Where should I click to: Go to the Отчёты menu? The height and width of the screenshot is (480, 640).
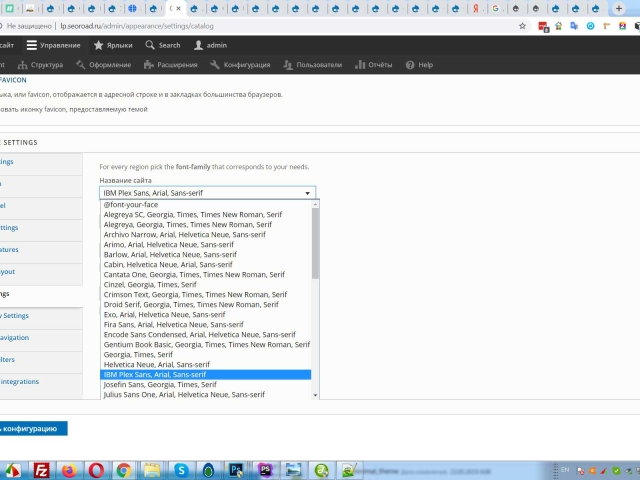click(x=373, y=65)
